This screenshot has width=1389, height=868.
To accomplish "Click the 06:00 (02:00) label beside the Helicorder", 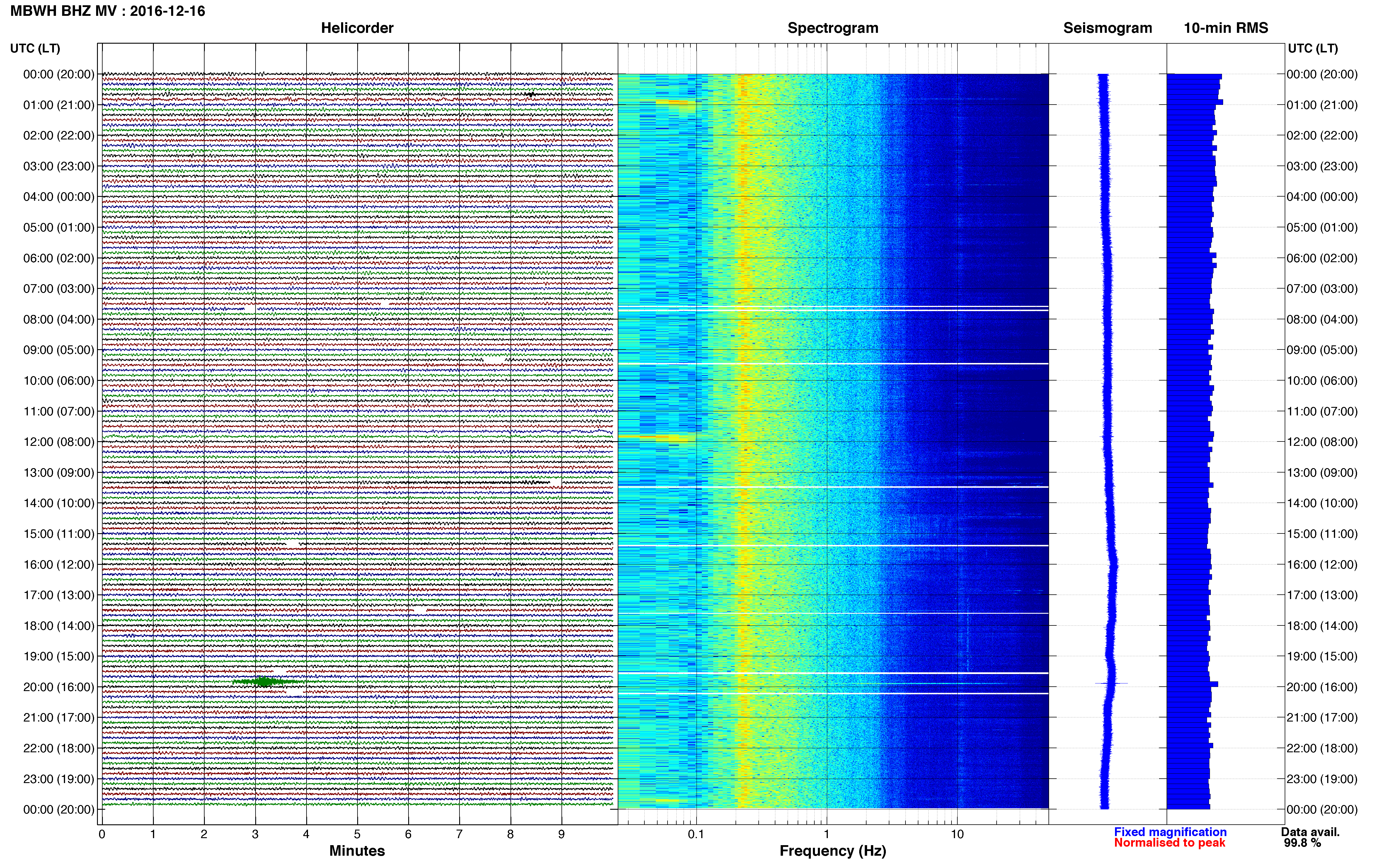I will [x=59, y=258].
